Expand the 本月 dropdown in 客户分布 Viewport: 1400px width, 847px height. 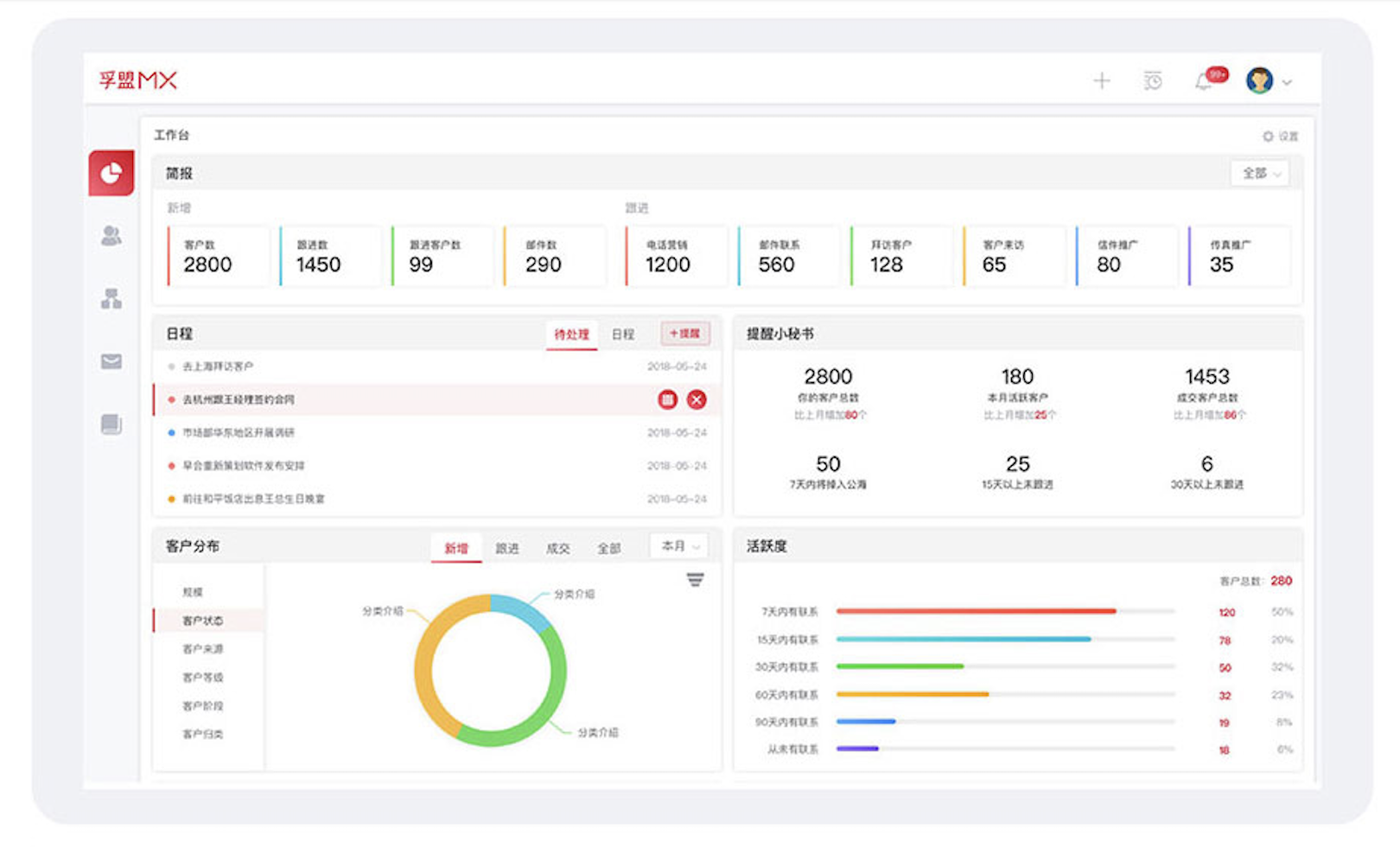(x=679, y=546)
